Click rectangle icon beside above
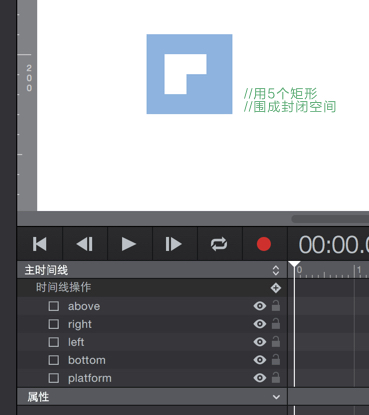This screenshot has width=369, height=415. (x=54, y=306)
